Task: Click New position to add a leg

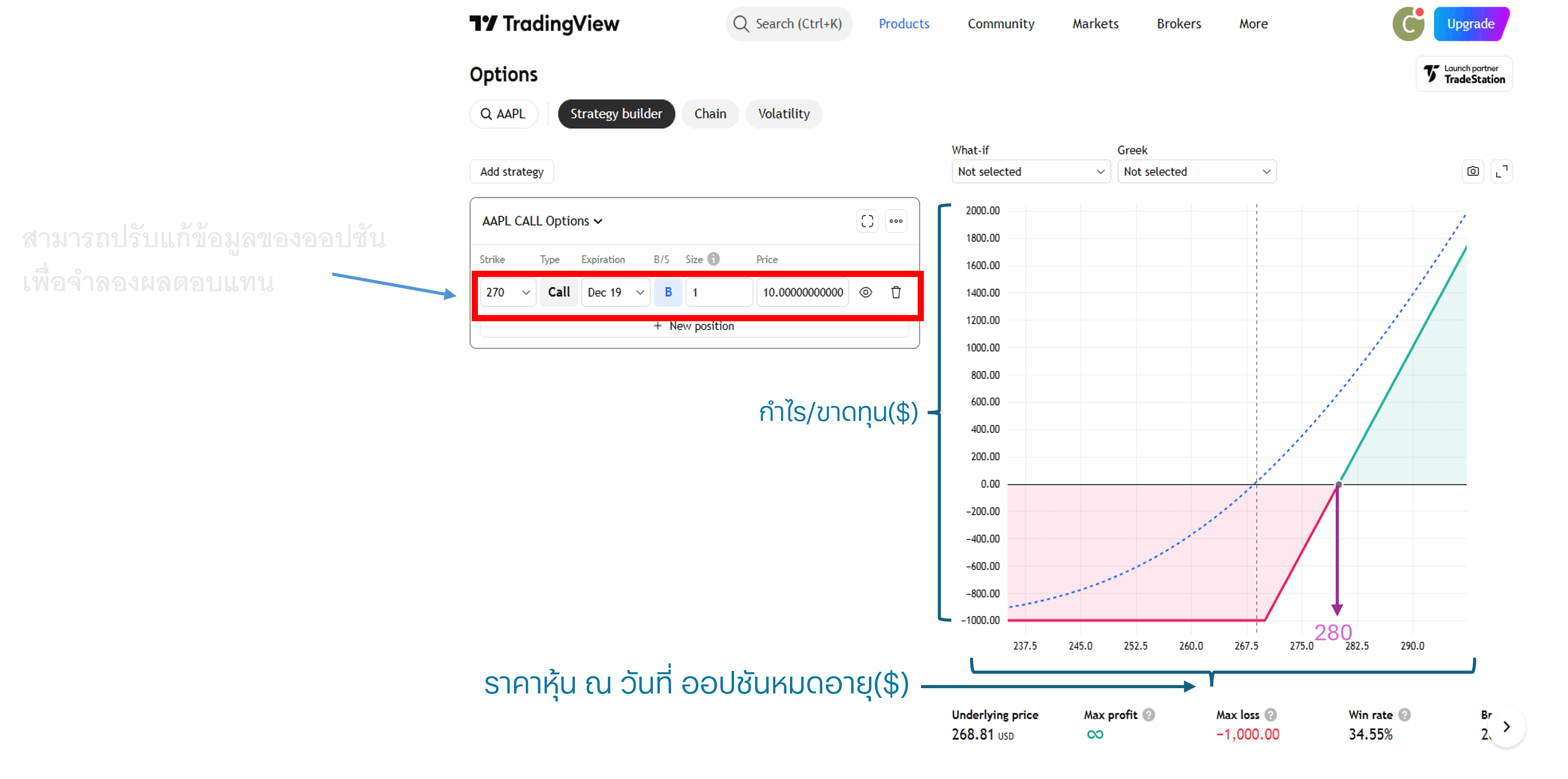Action: [695, 326]
